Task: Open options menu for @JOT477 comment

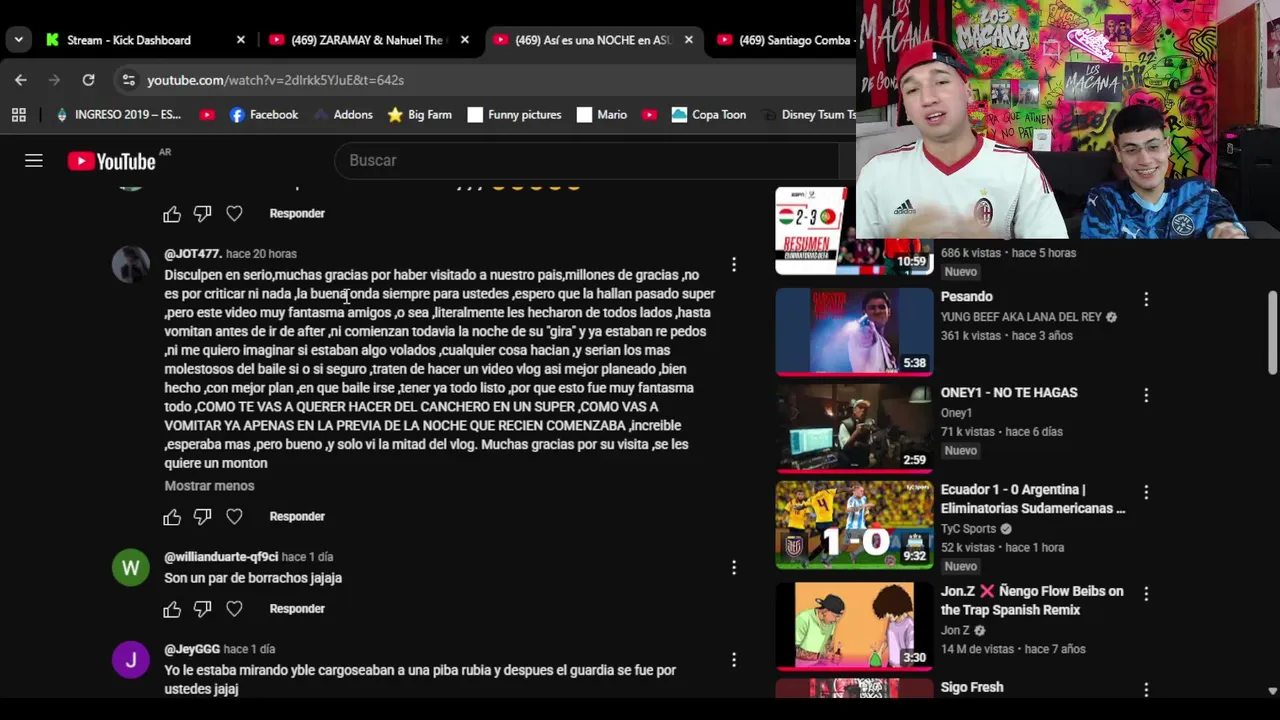Action: (734, 265)
